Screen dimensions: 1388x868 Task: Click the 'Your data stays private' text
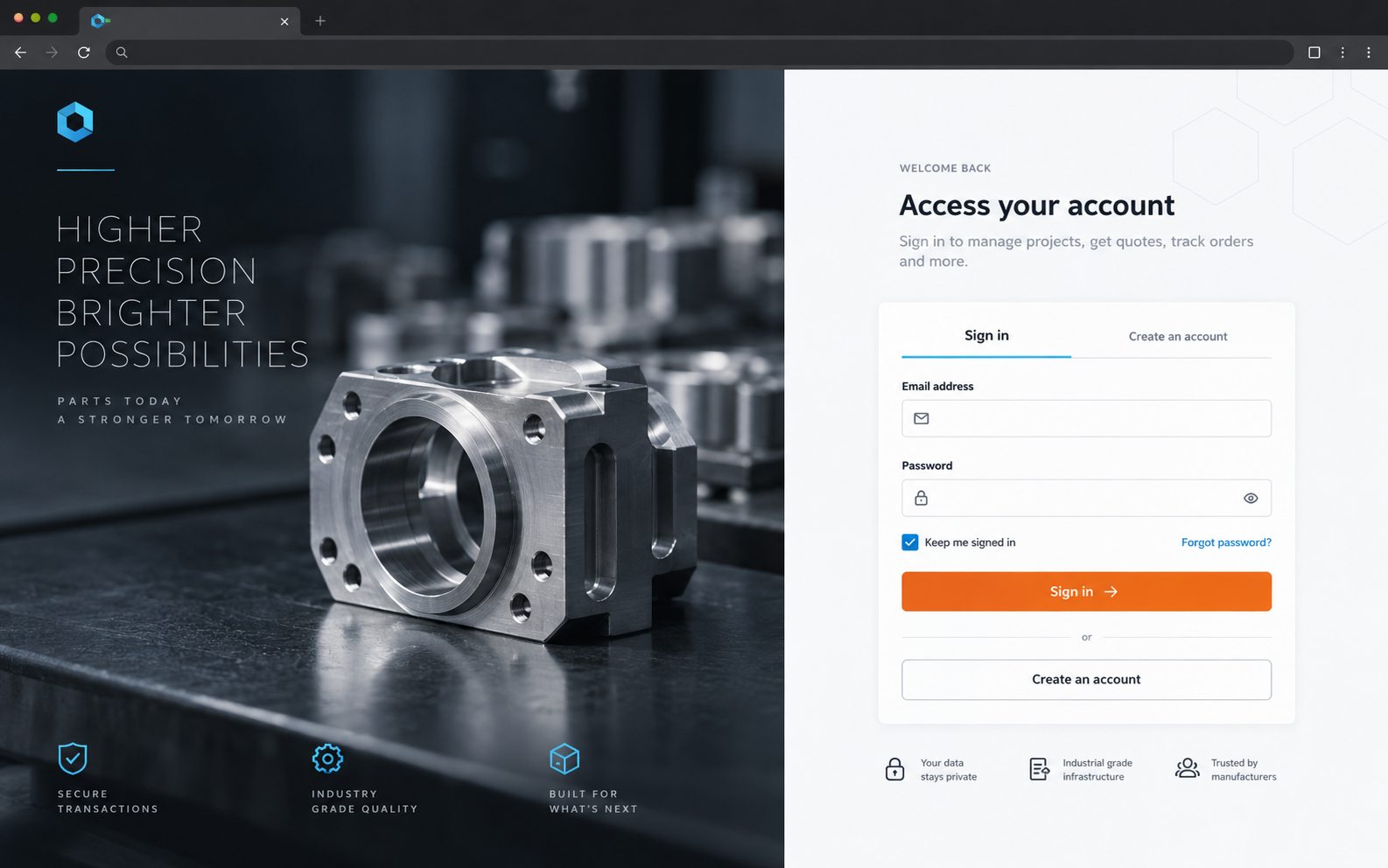tap(949, 770)
